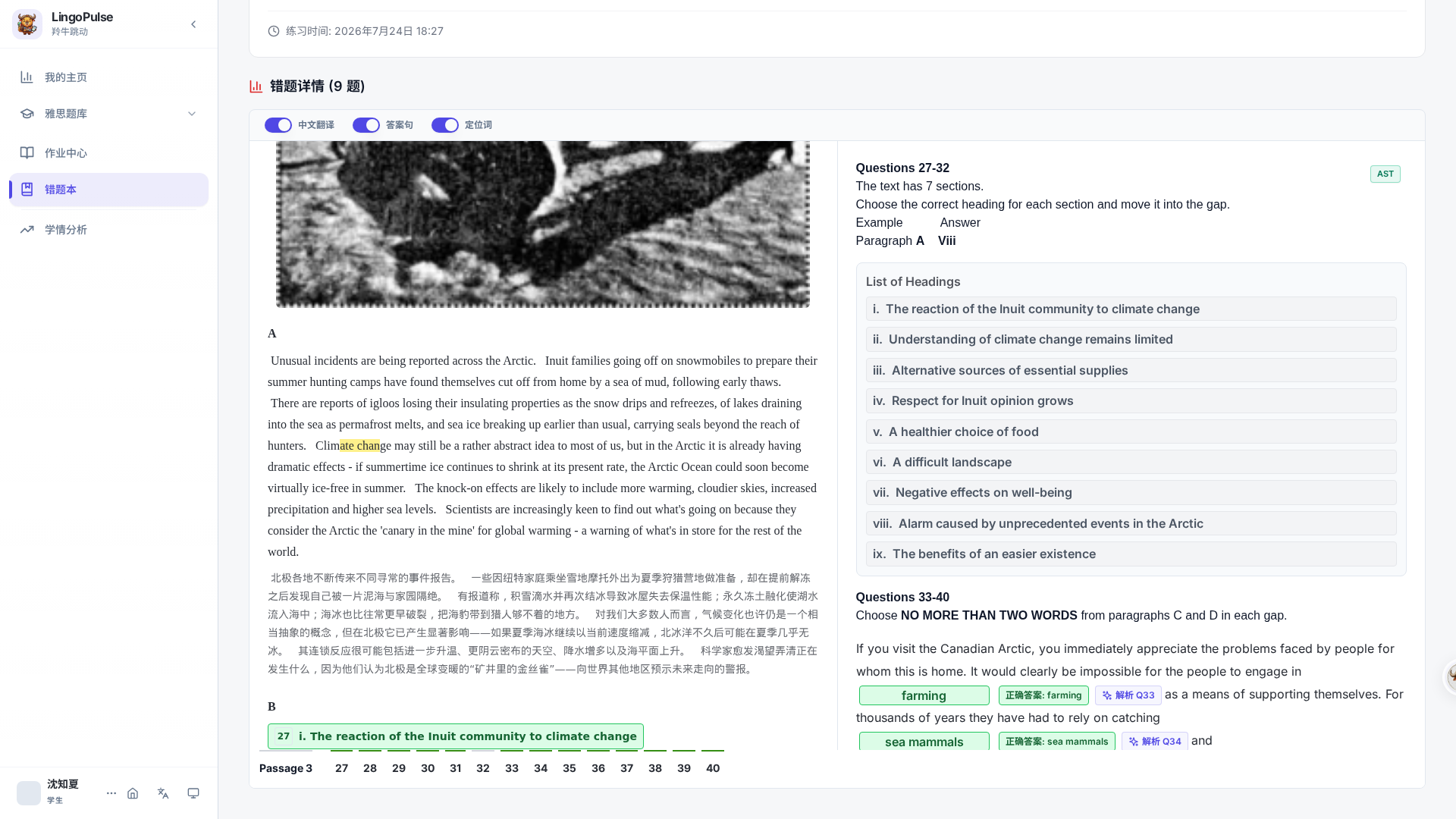1456x819 pixels.
Task: Click the home icon in the user bar
Action: point(133,793)
